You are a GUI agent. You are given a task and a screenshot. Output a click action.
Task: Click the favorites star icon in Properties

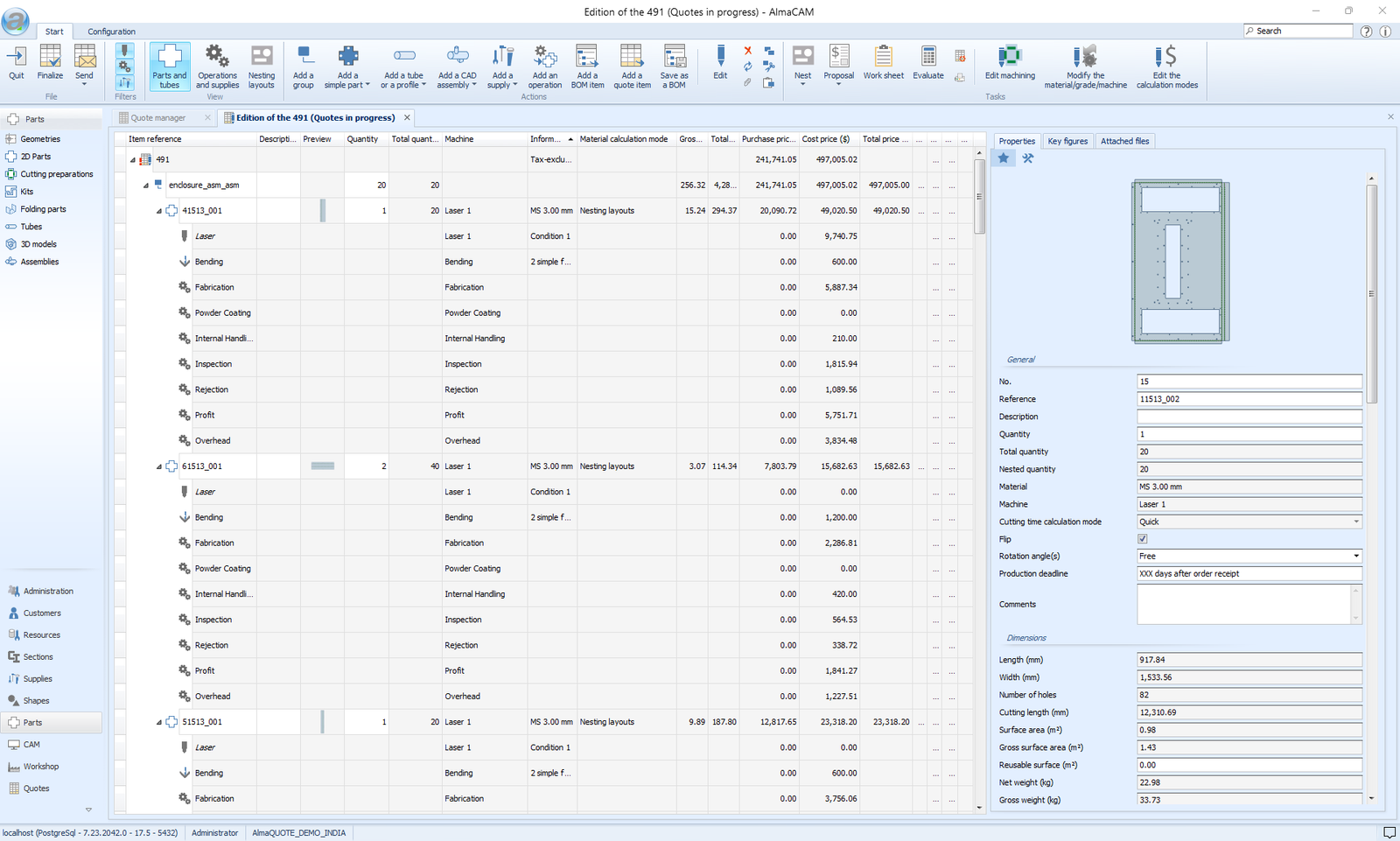point(1004,158)
